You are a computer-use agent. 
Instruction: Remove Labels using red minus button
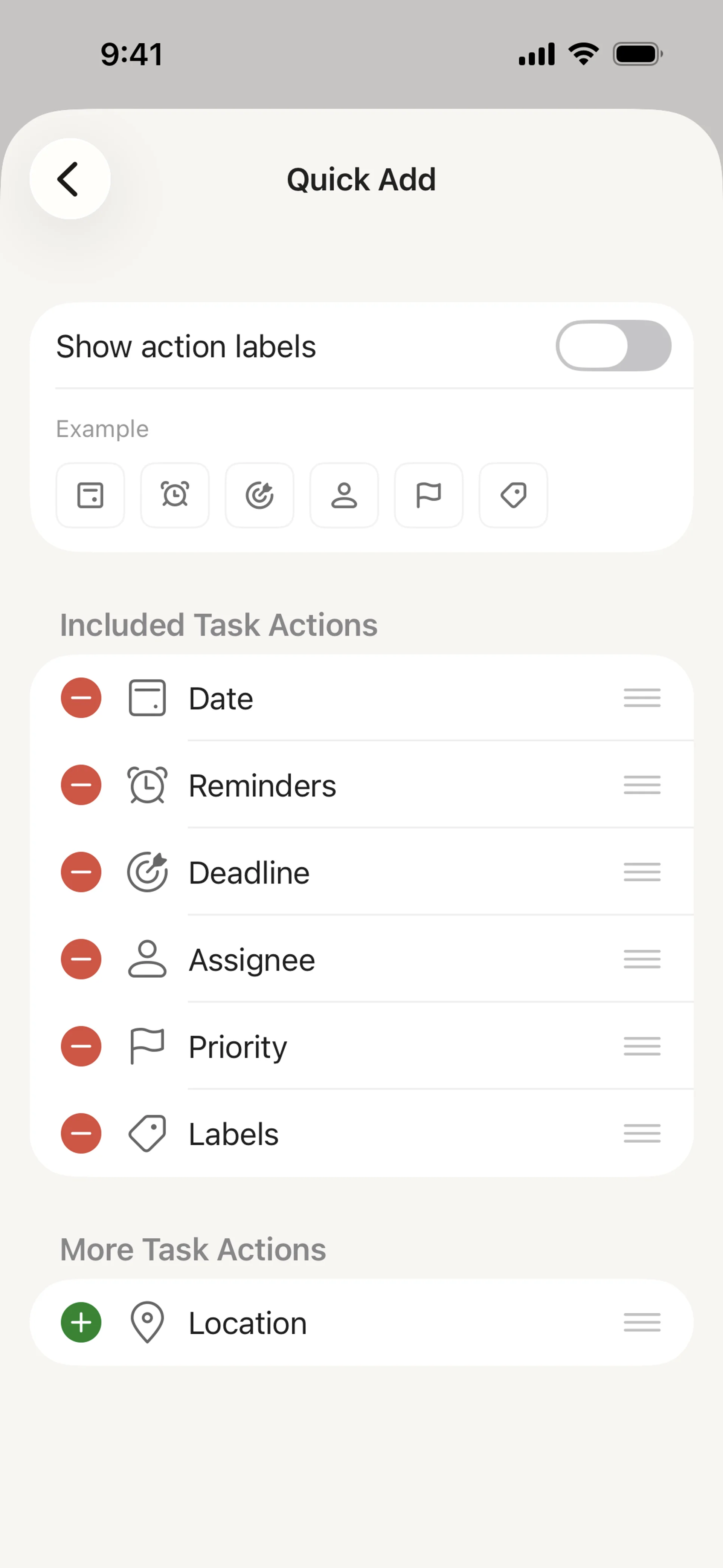[81, 1133]
